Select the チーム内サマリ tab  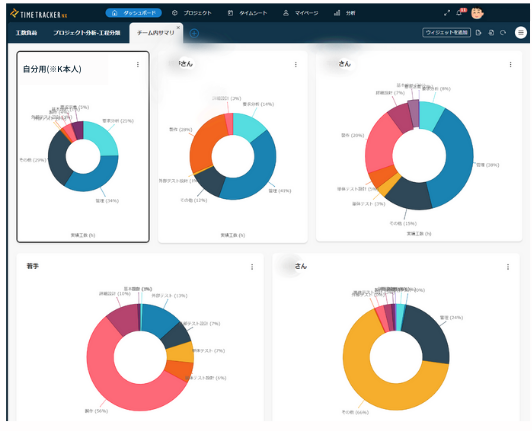coord(155,33)
